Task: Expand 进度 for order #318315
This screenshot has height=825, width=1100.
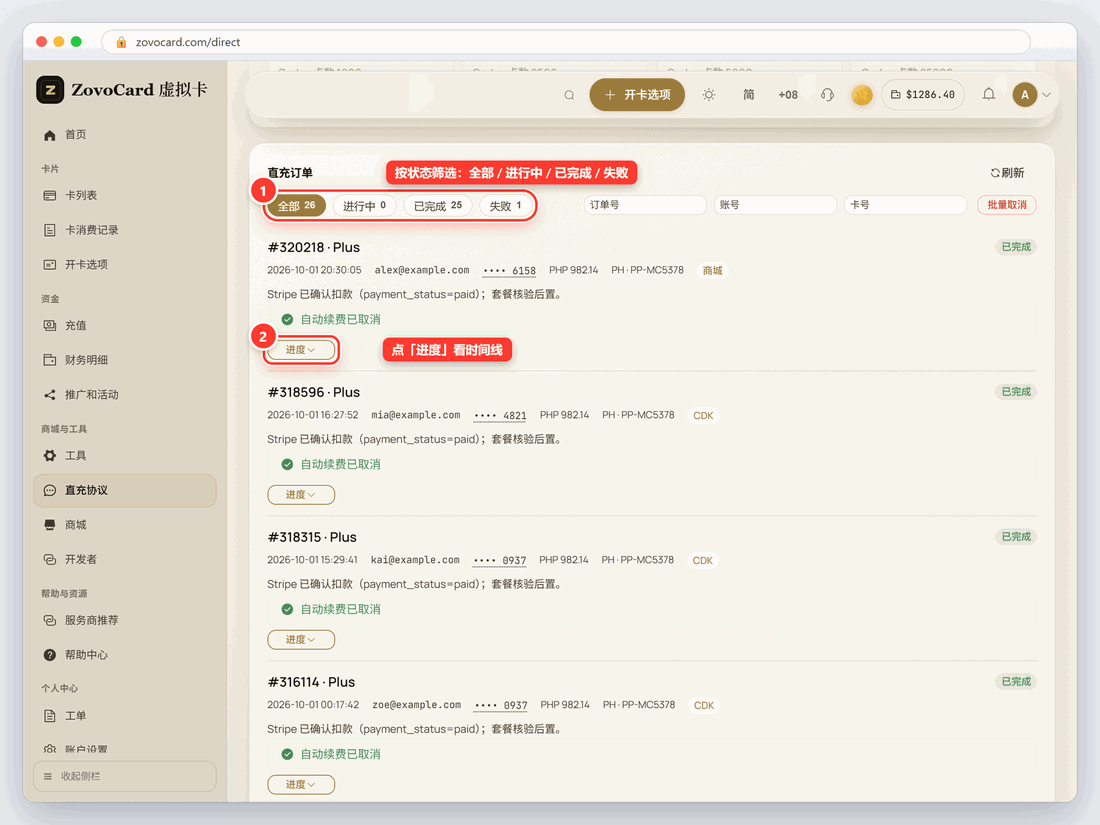Action: [x=301, y=640]
